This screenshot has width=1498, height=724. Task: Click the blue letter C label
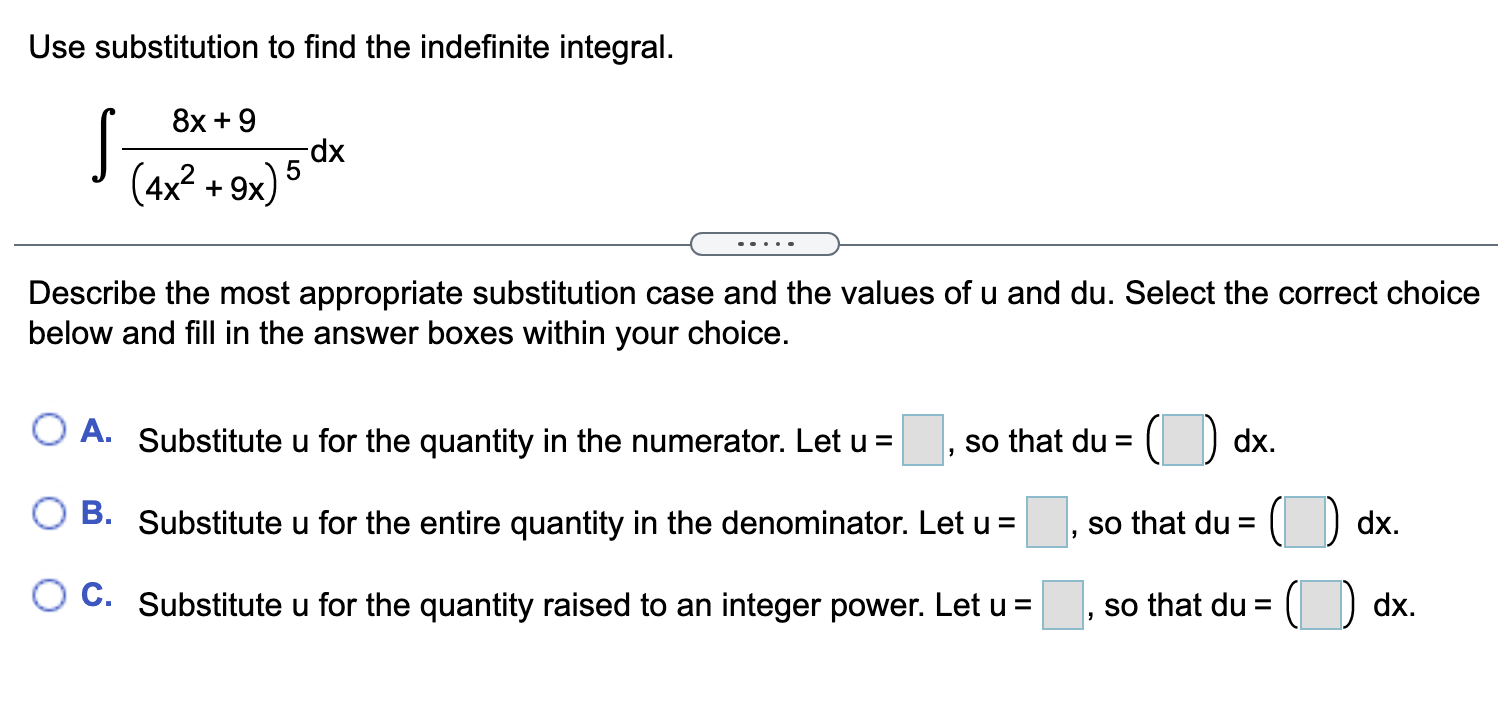click(x=95, y=594)
